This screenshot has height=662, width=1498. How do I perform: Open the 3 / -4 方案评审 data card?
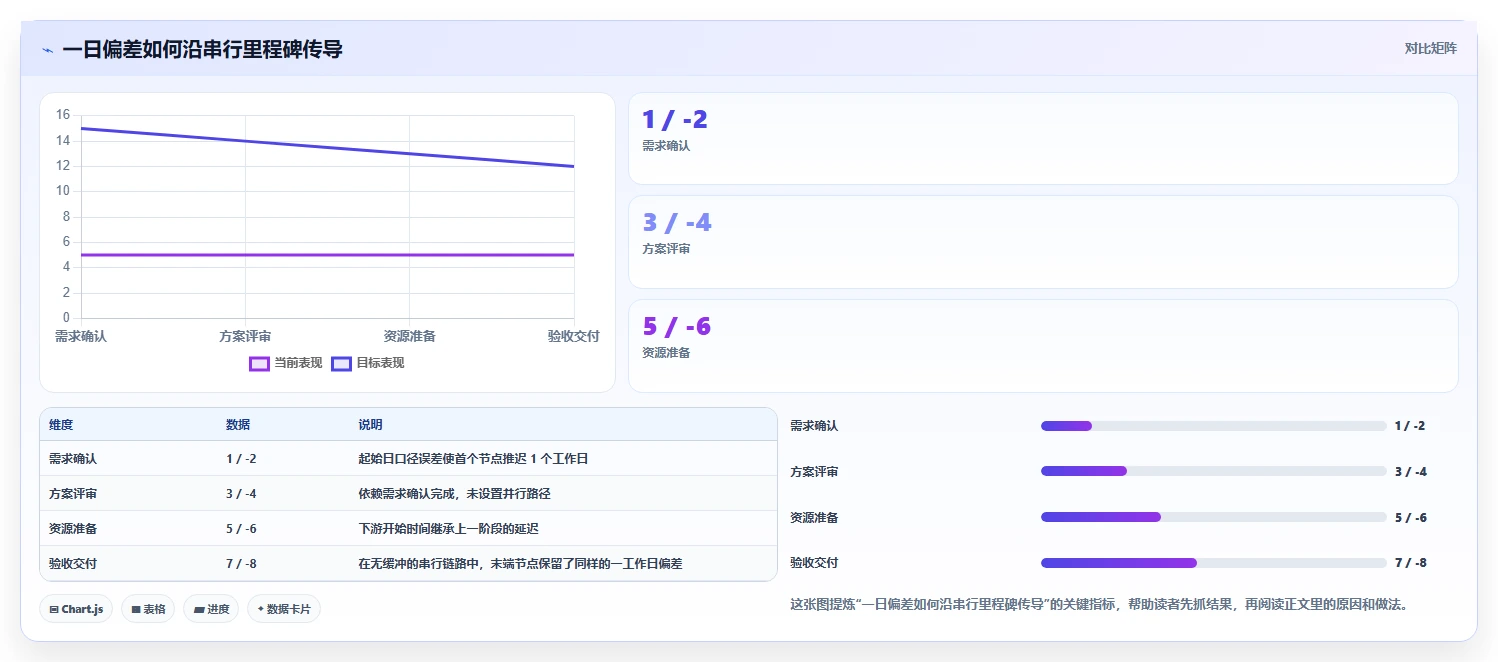1043,242
